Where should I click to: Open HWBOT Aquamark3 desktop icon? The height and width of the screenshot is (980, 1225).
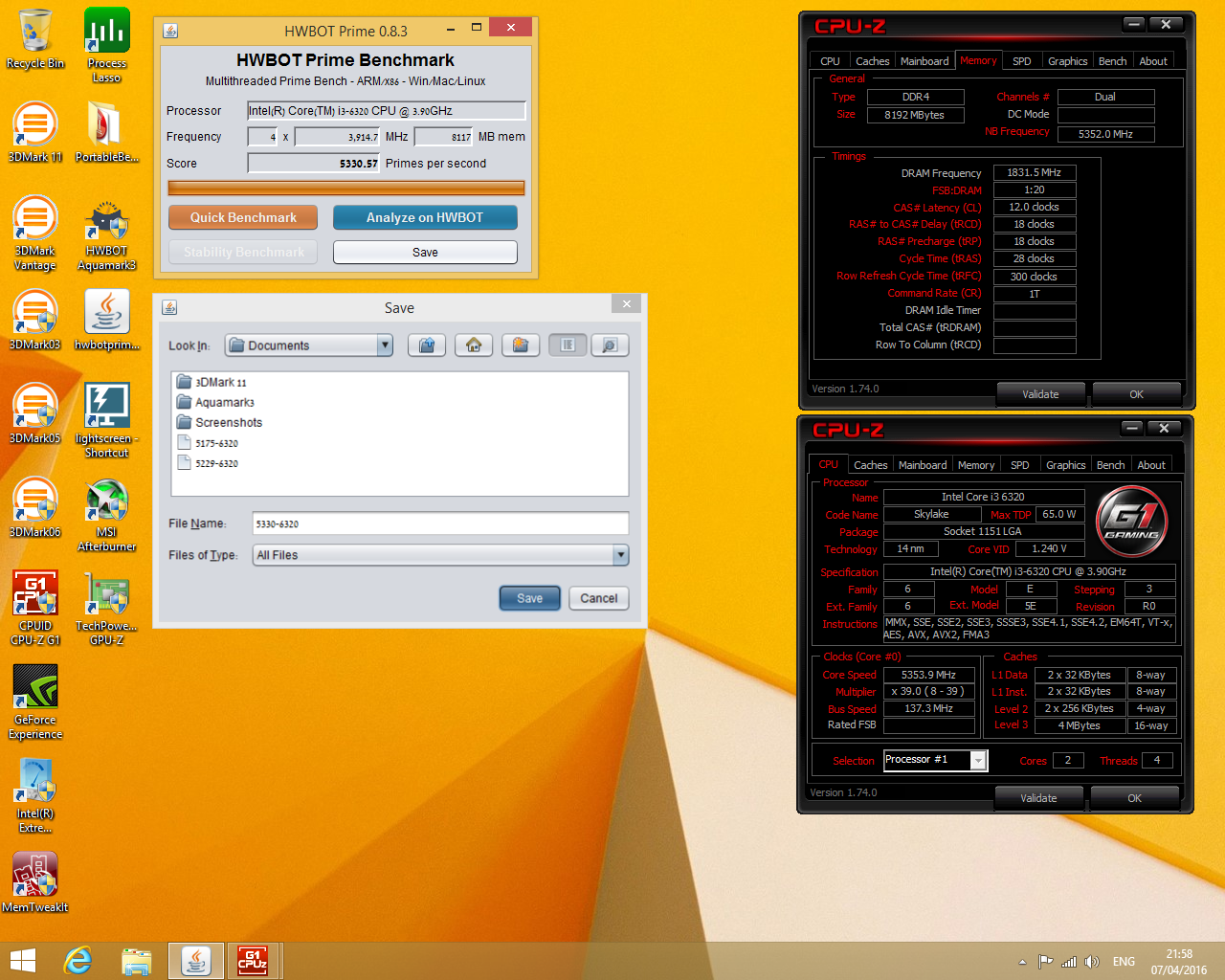coord(107,234)
